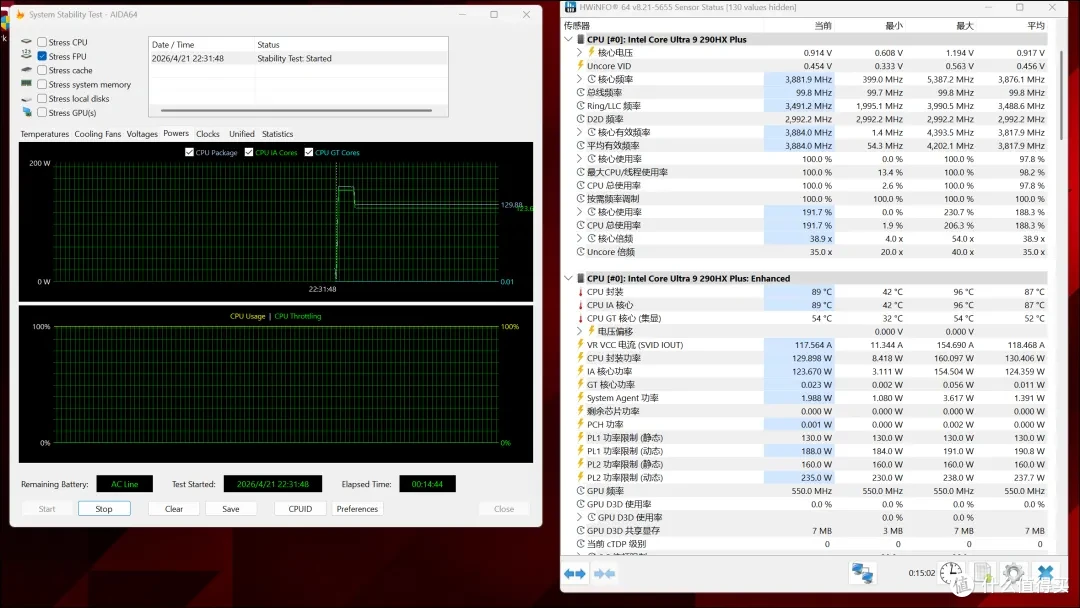
Task: Select the Stability Test: Started log row
Action: pos(298,59)
